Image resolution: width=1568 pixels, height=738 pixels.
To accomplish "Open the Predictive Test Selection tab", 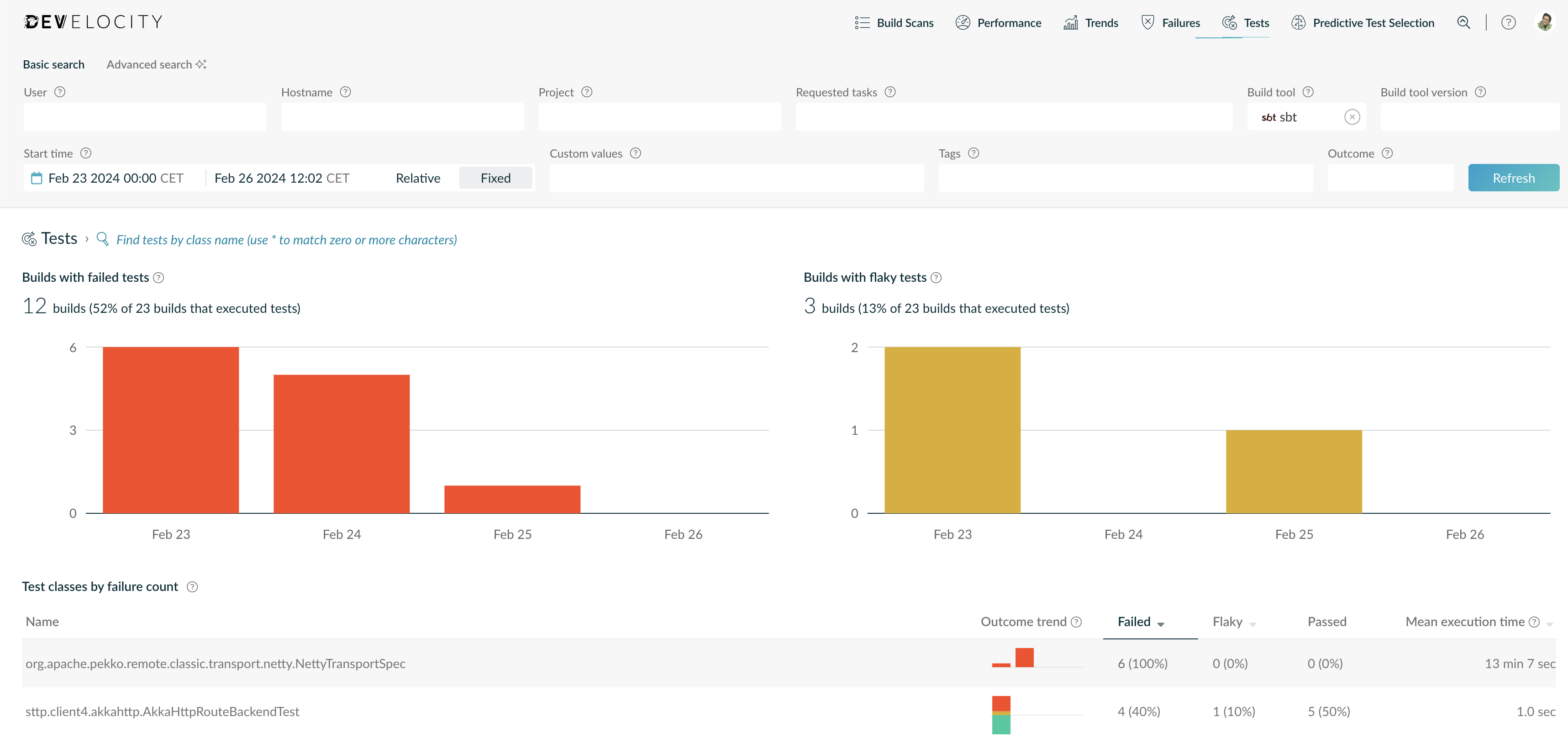I will pyautogui.click(x=1362, y=22).
